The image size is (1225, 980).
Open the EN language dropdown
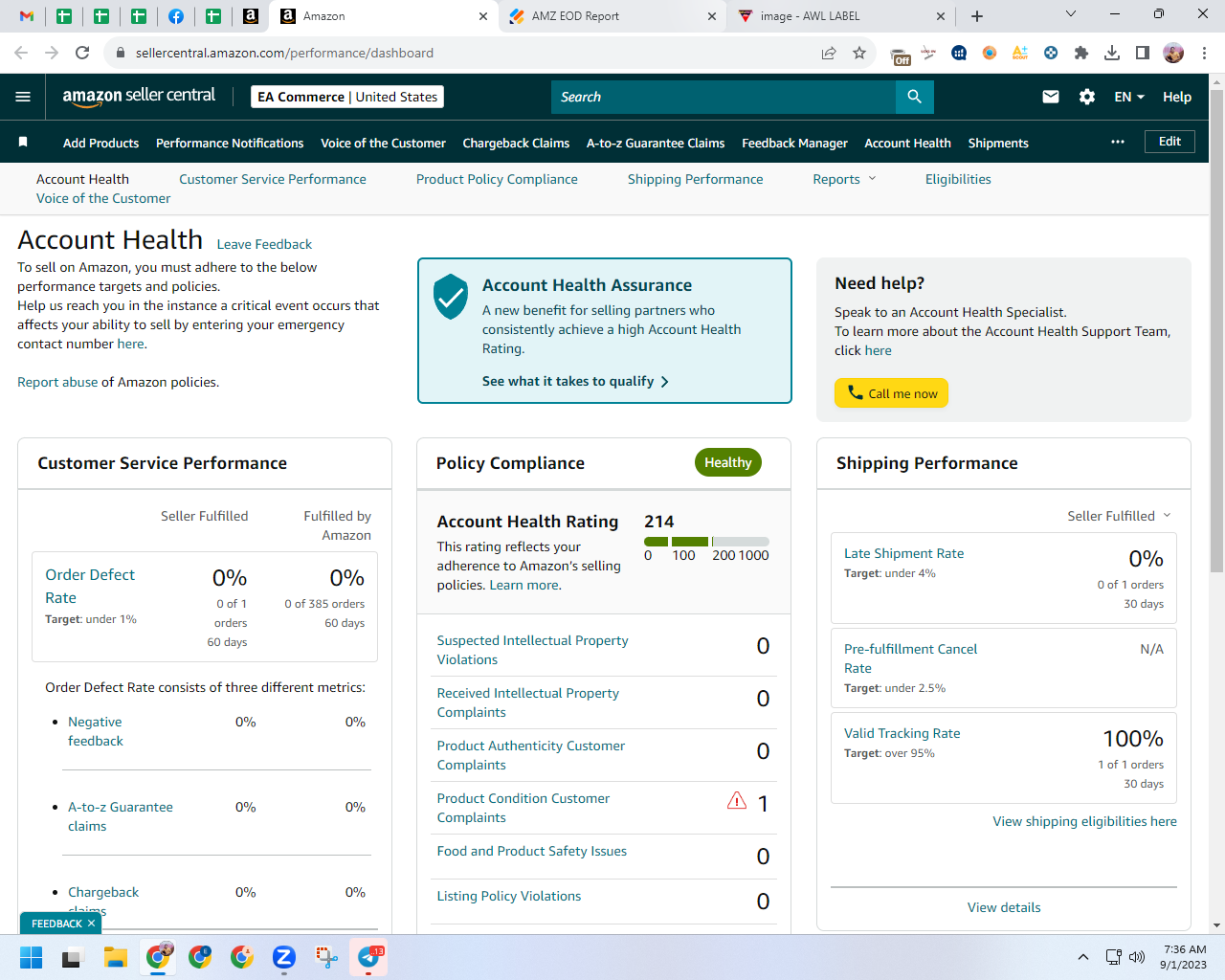[1129, 97]
